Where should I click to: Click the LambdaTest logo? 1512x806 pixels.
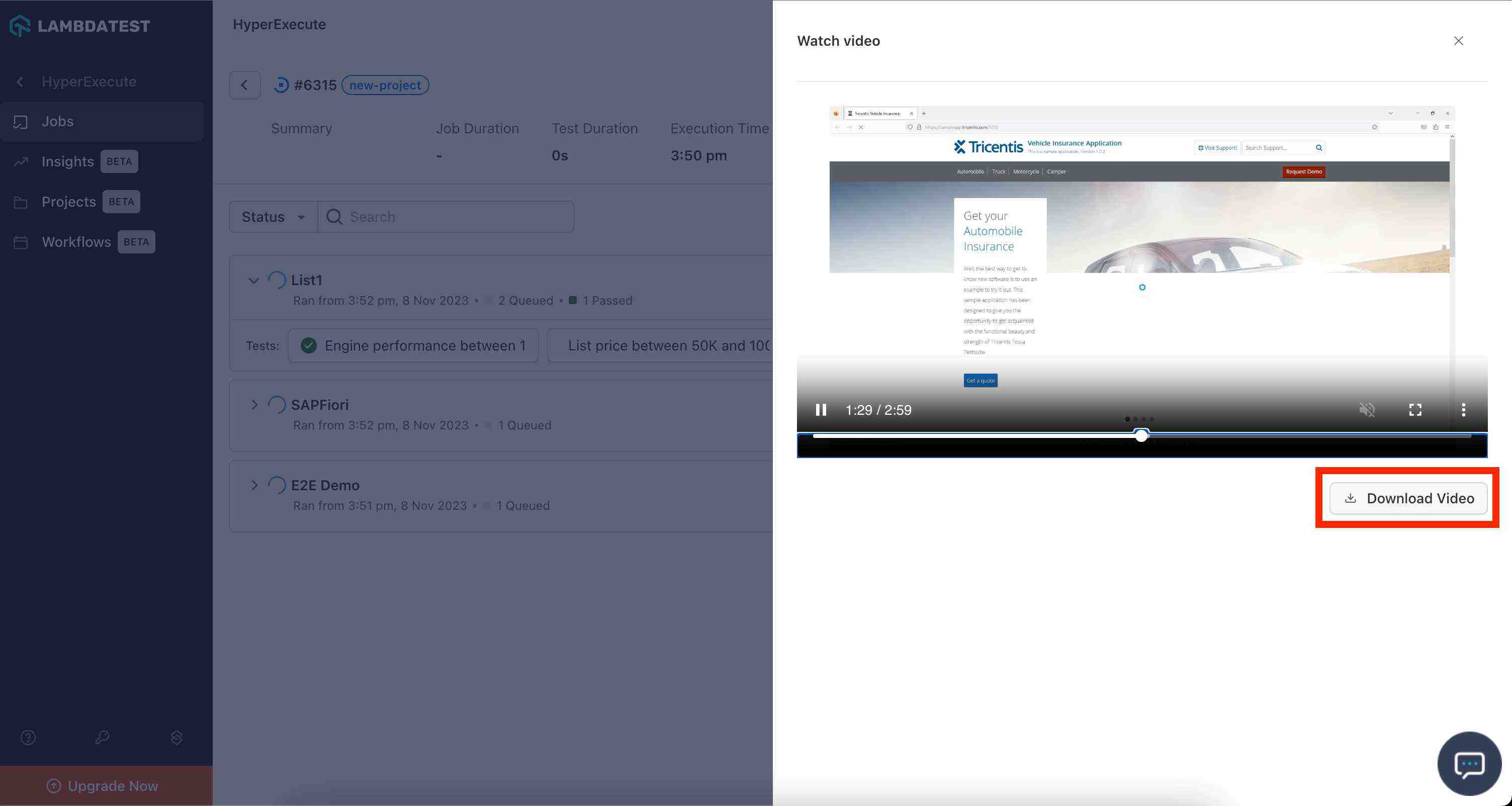(x=80, y=26)
